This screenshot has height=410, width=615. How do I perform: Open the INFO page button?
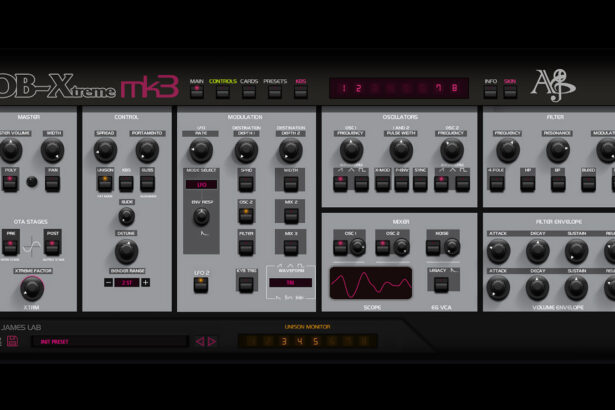(490, 92)
